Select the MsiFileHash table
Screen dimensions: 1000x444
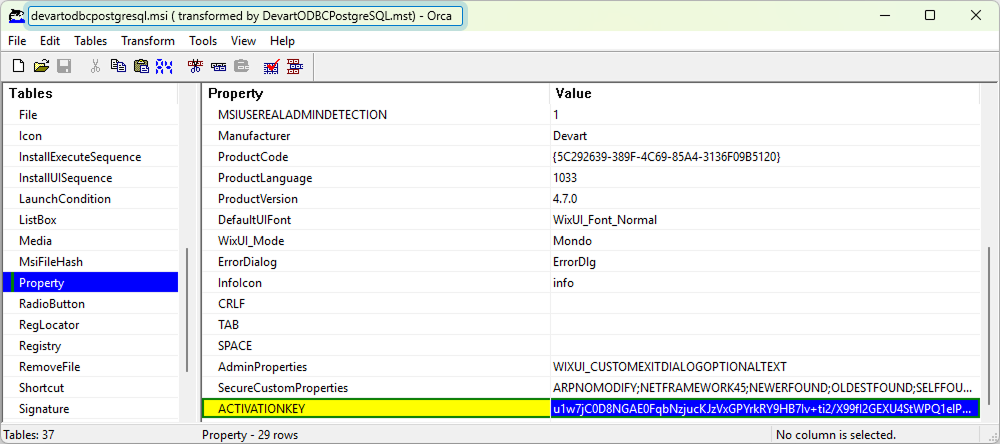(x=91, y=262)
